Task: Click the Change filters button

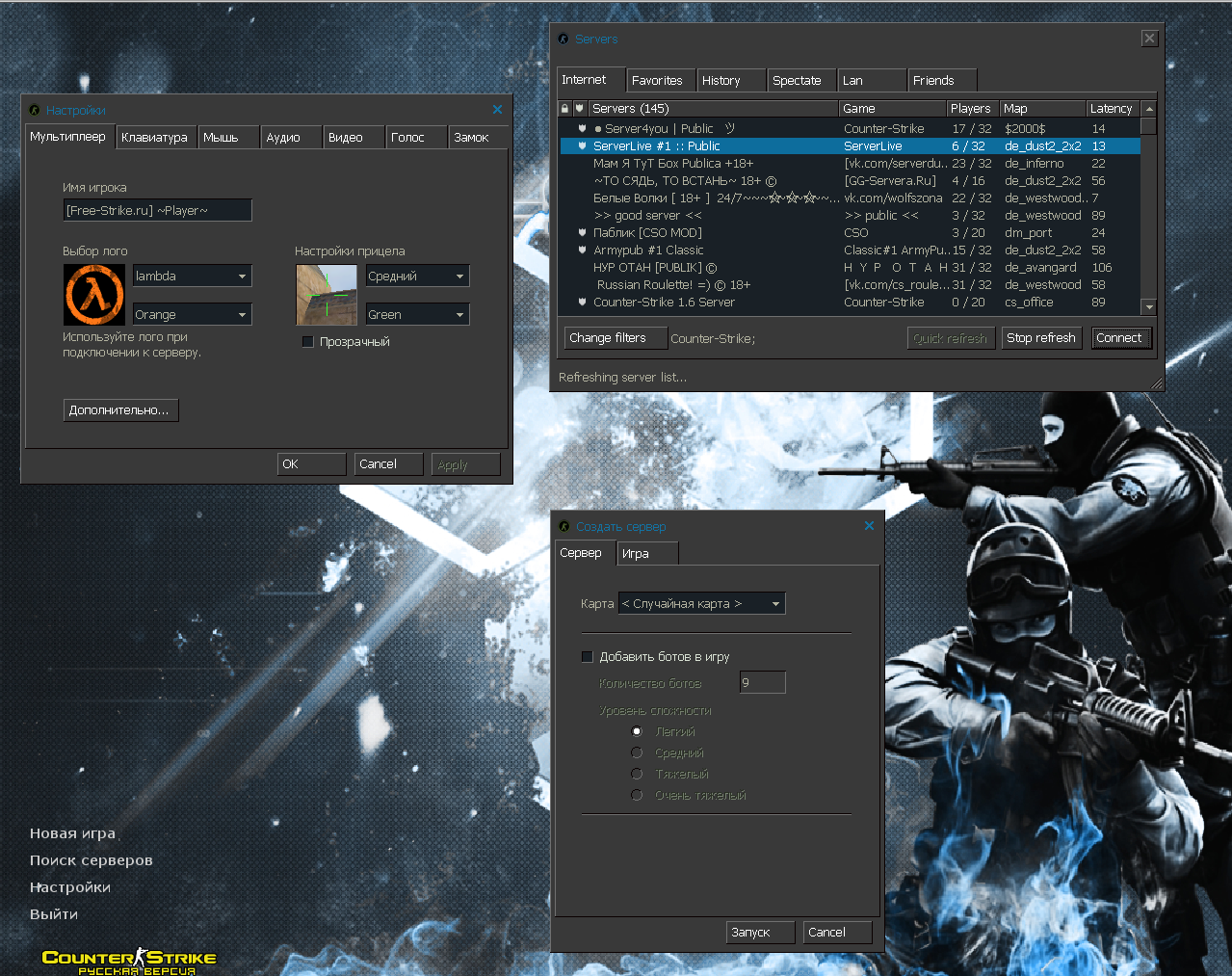Action: pyautogui.click(x=615, y=338)
